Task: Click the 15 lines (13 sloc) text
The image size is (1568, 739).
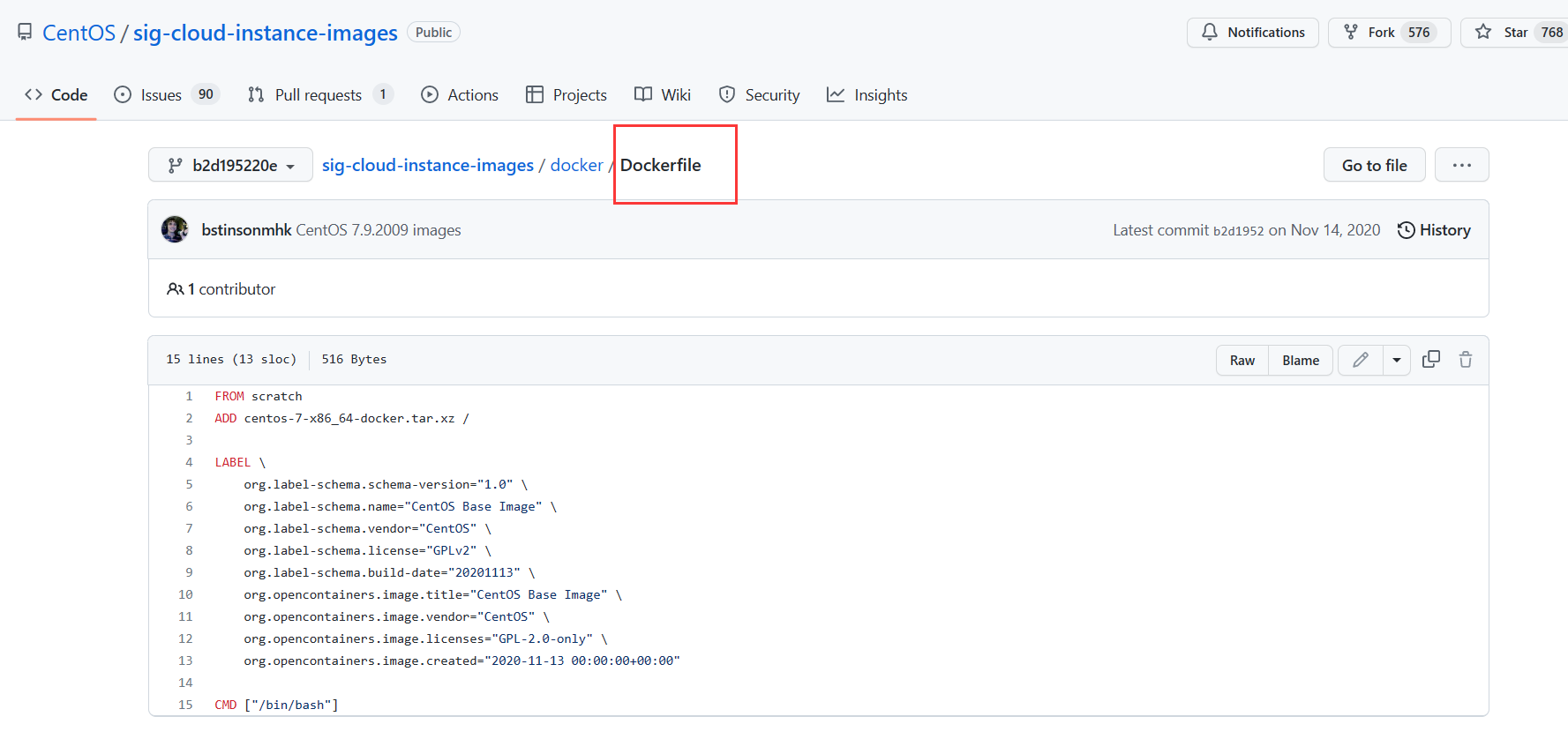Action: pos(231,359)
